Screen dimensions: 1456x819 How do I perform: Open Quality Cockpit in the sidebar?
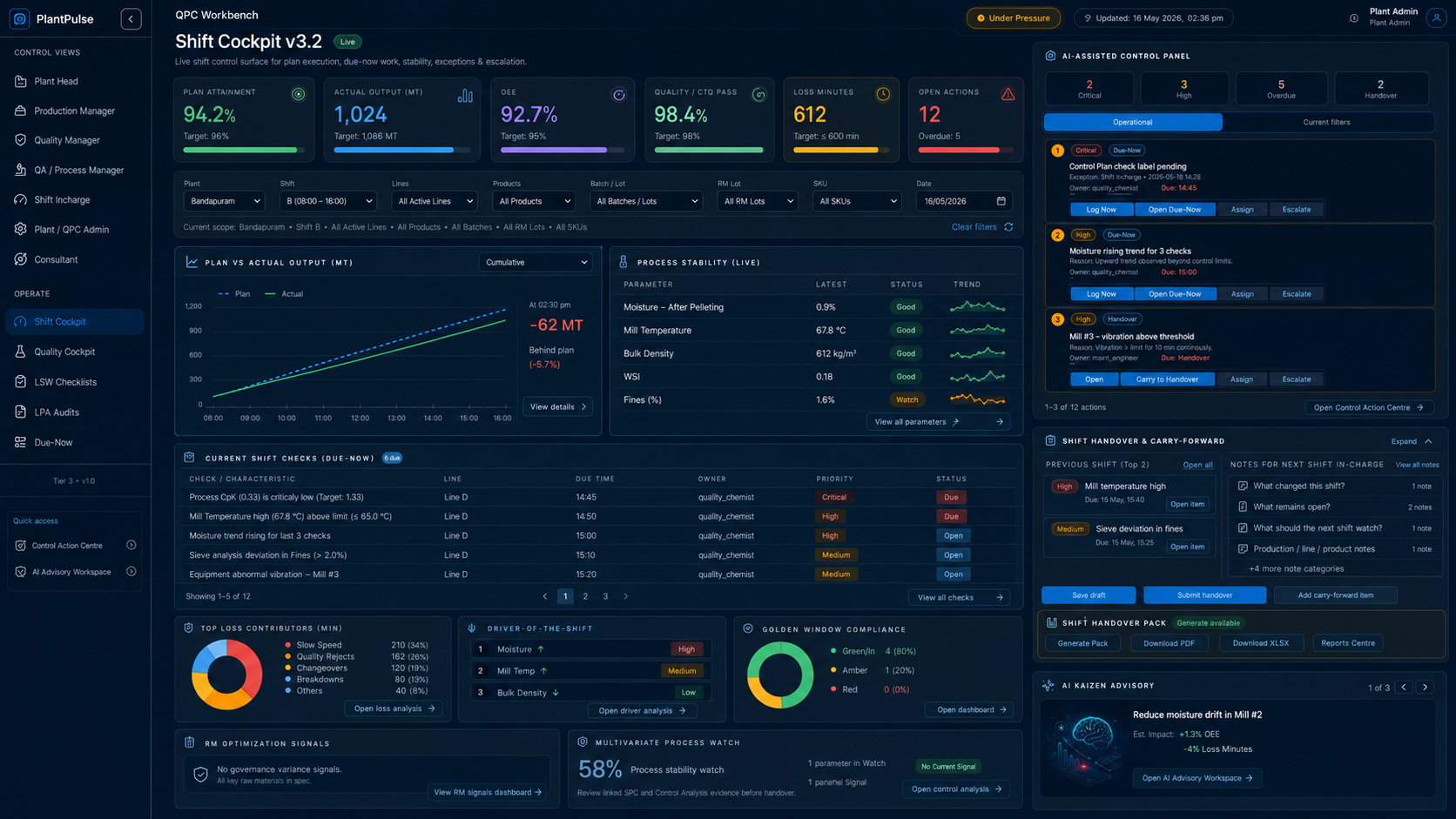click(x=75, y=352)
